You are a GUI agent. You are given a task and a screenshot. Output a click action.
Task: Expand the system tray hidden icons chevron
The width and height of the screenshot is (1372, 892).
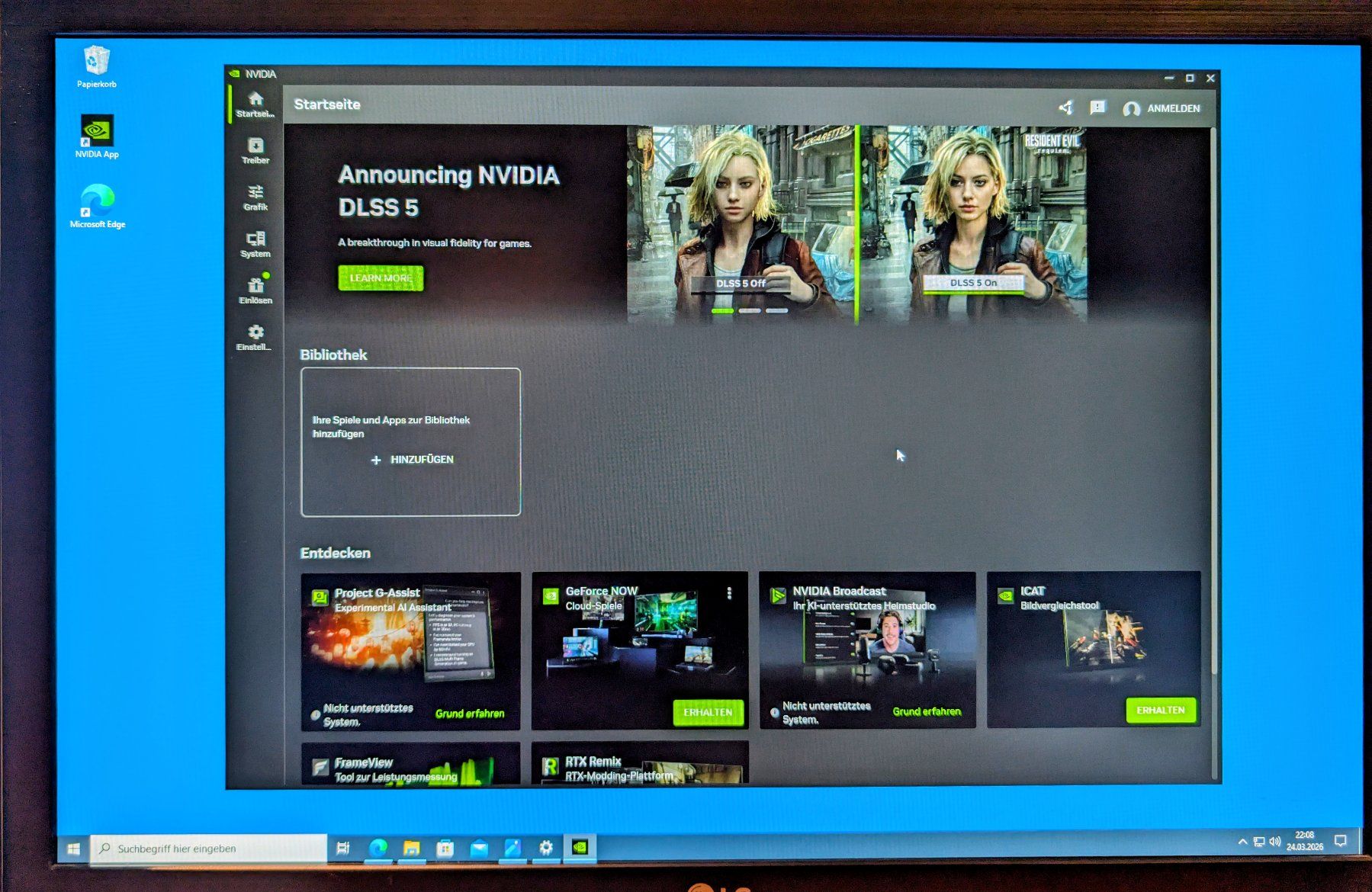click(1242, 842)
